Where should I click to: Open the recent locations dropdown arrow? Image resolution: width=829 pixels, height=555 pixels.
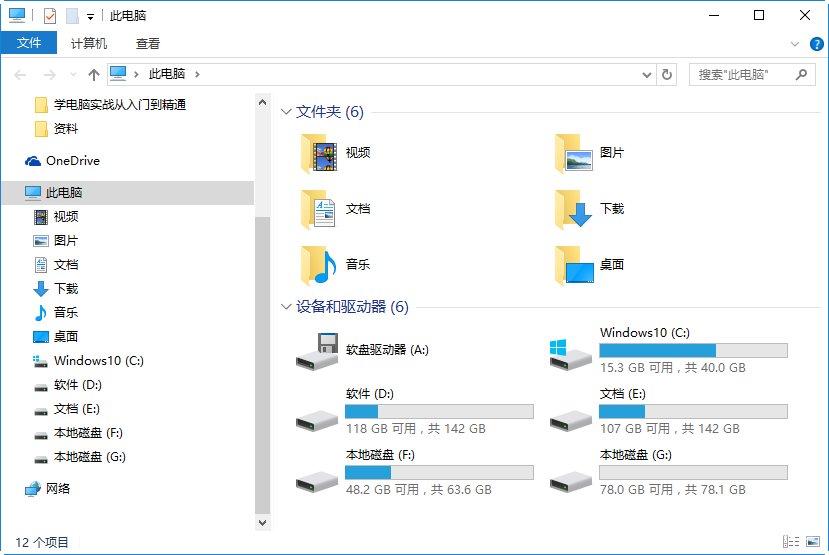pos(73,75)
